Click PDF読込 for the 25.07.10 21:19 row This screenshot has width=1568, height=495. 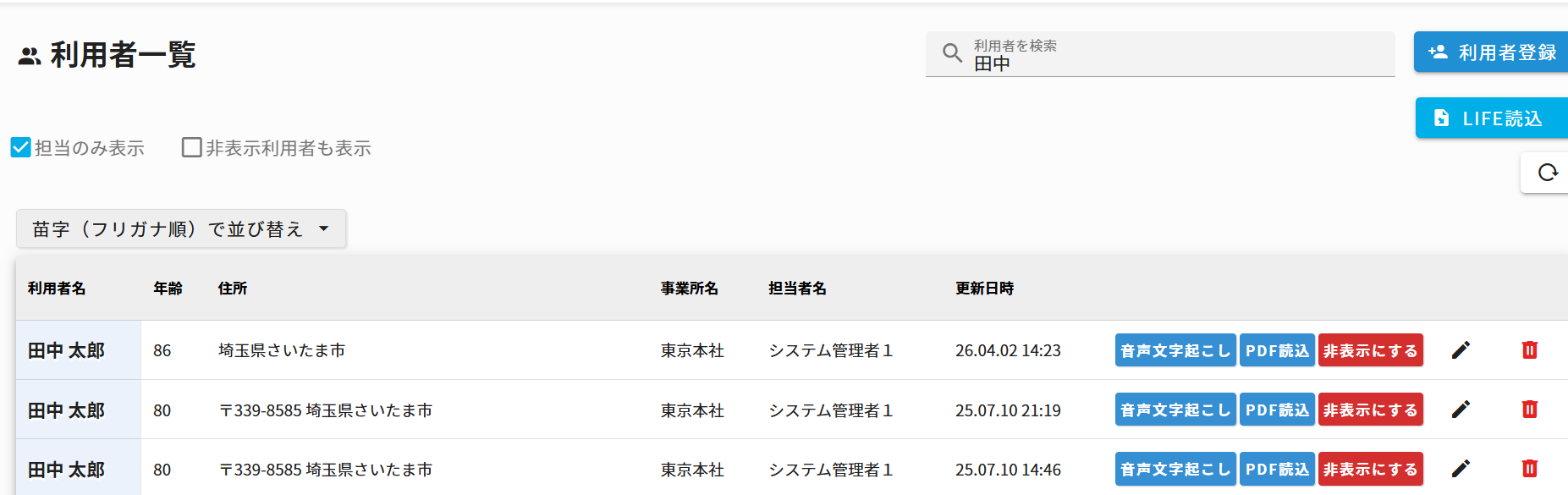[x=1276, y=410]
